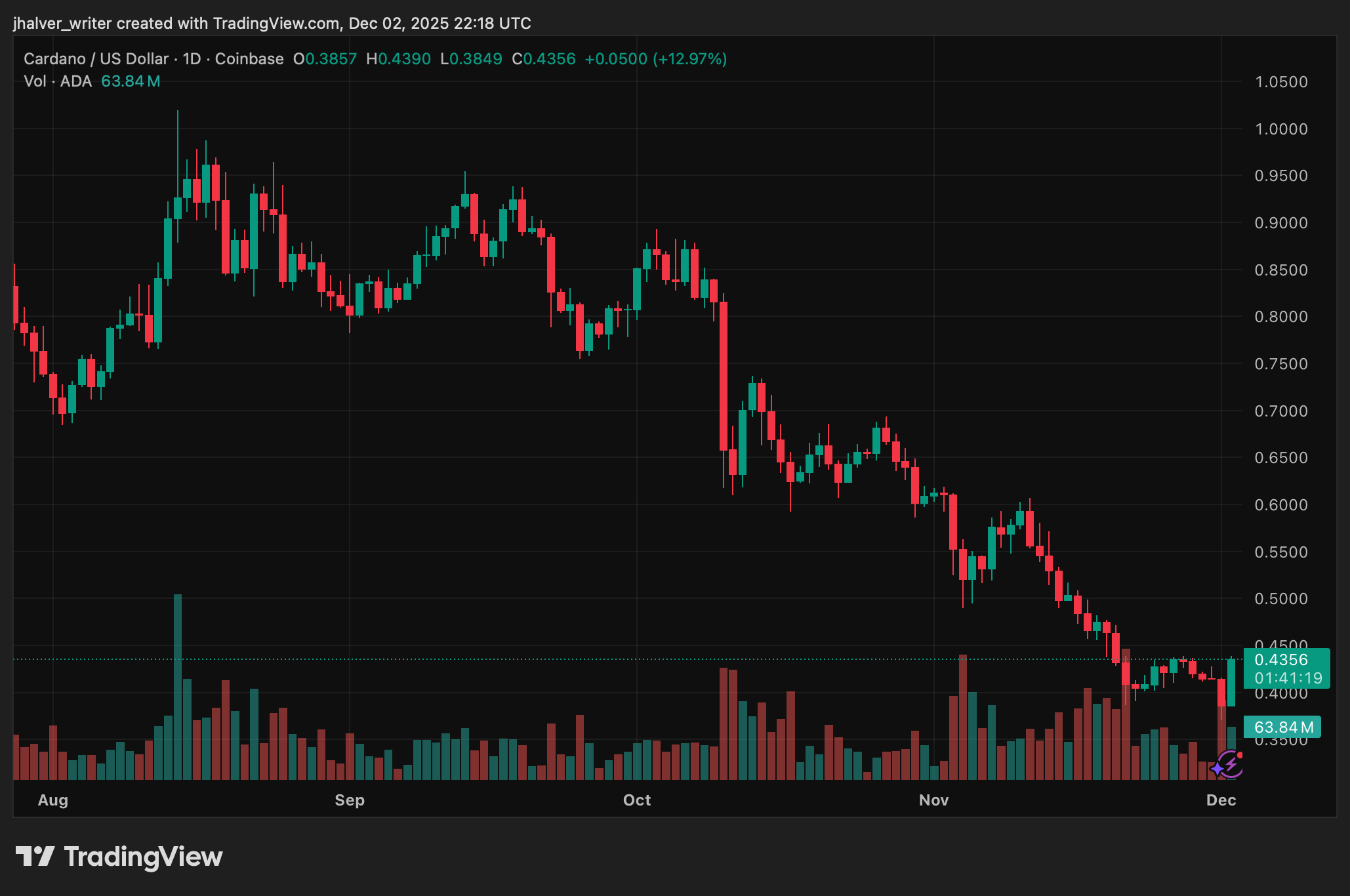Screen dimensions: 1350x896
Task: Click the last green candle near December
Action: [x=1231, y=682]
